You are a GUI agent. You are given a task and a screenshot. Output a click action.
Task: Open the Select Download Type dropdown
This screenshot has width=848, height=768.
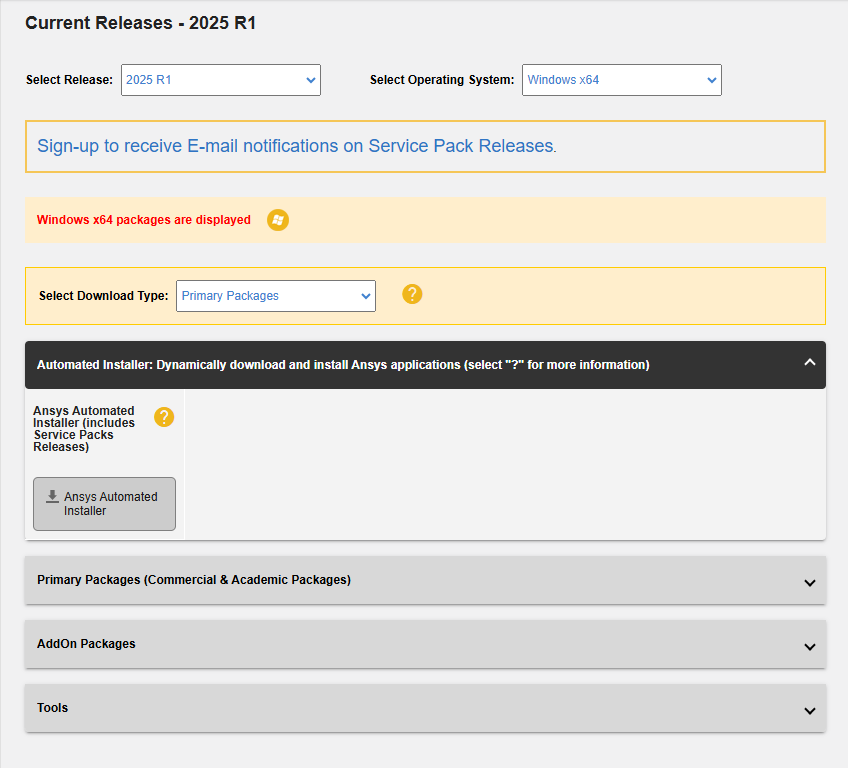point(276,296)
